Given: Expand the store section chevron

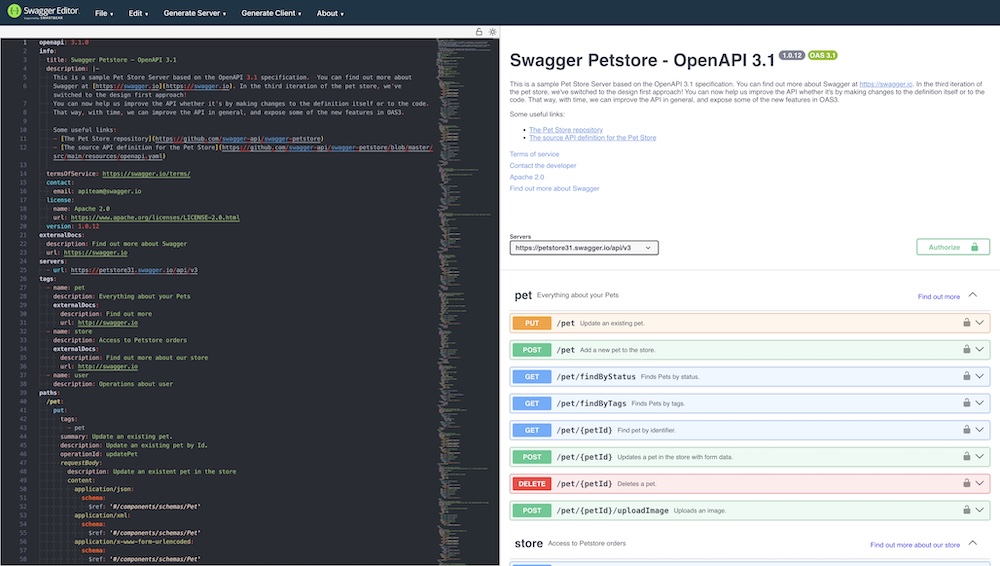Looking at the screenshot, I should tap(980, 545).
